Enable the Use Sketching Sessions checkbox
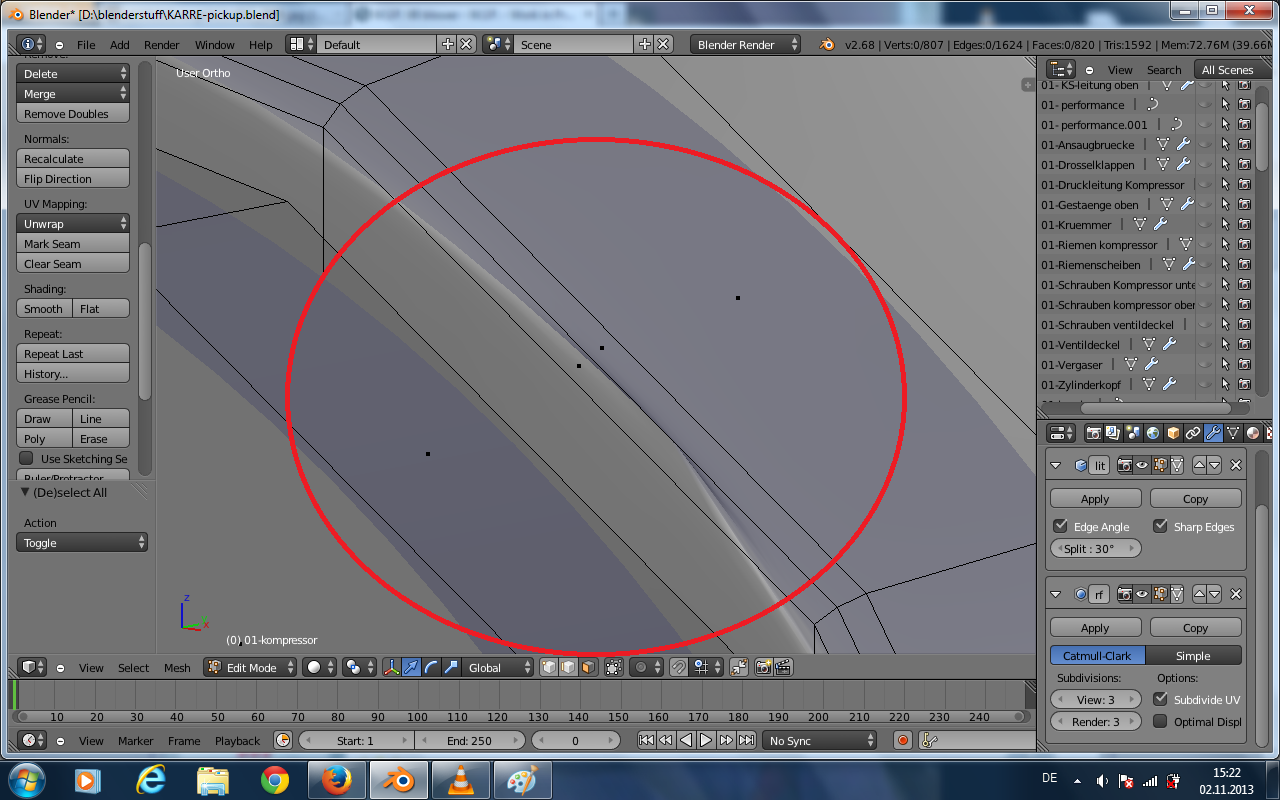1280x800 pixels. tap(27, 458)
